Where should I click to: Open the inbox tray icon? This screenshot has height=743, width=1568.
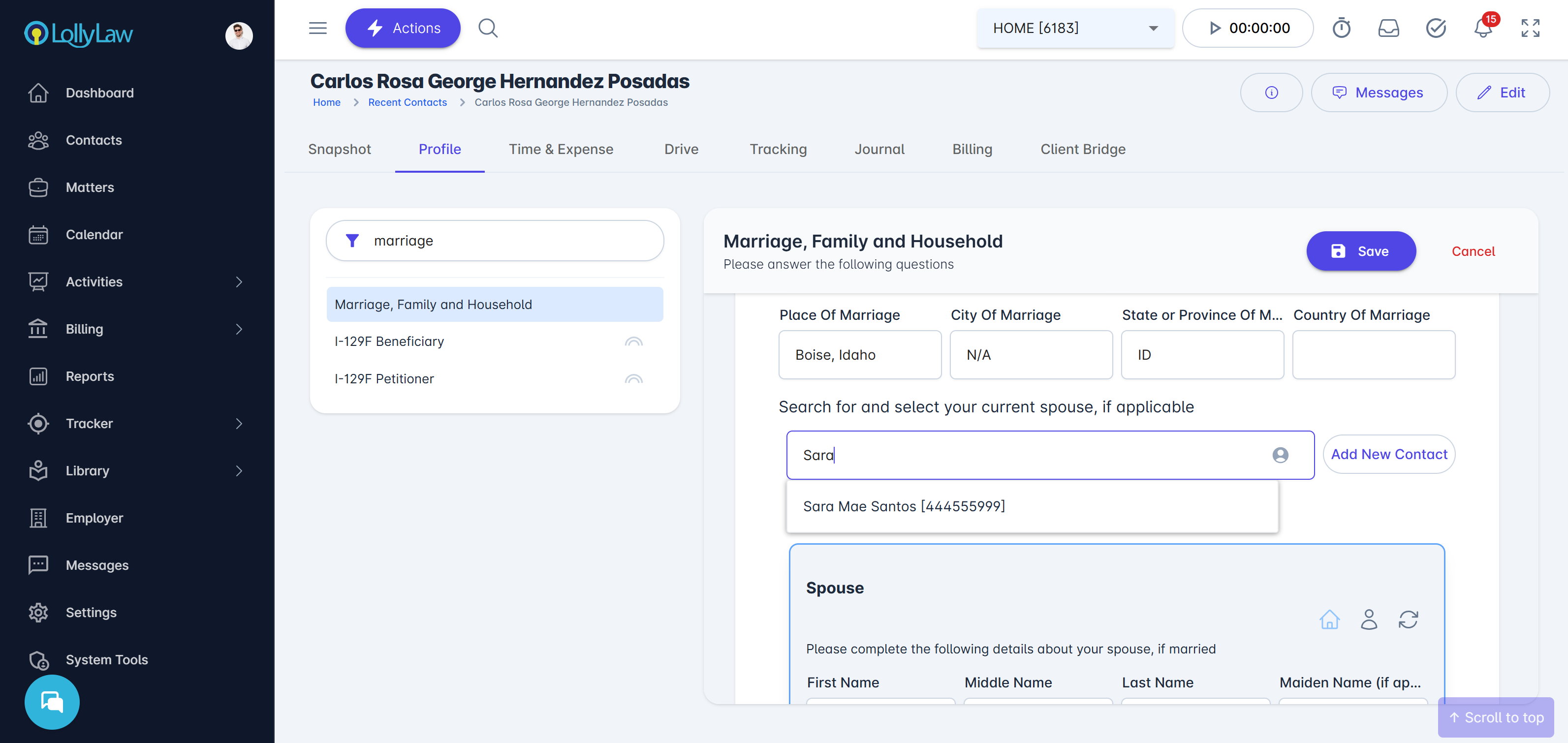[x=1388, y=28]
